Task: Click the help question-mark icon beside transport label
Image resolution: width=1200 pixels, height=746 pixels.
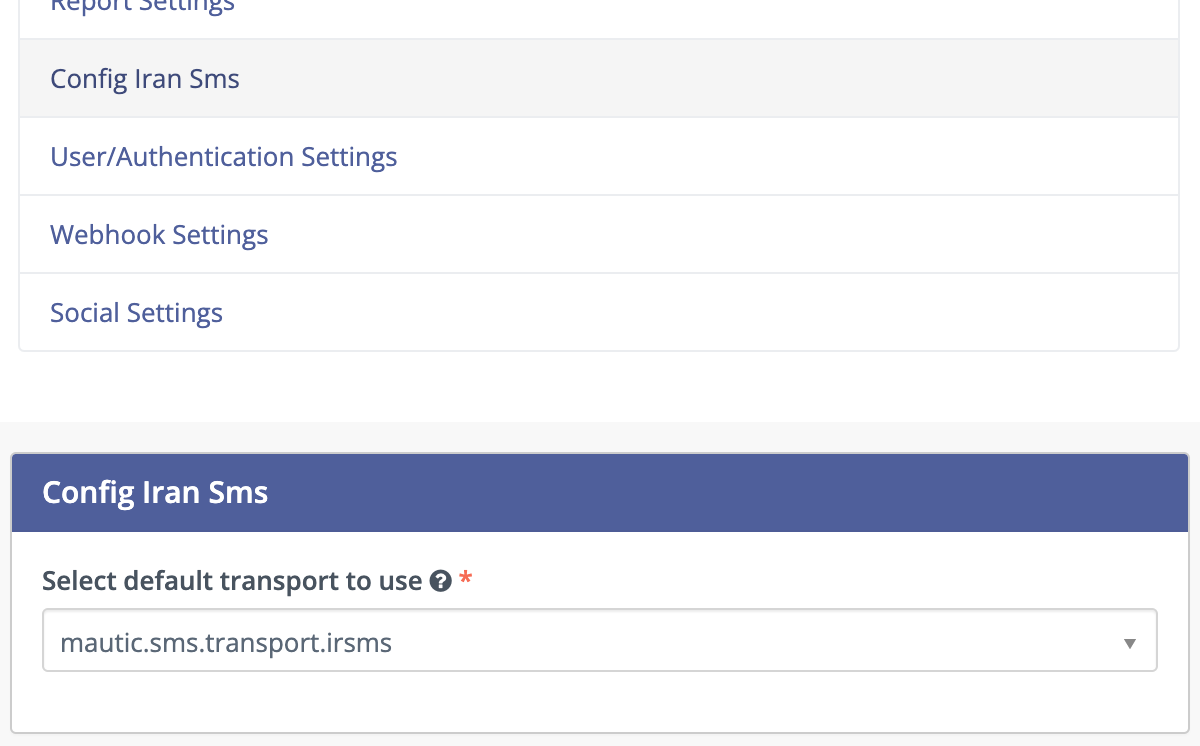Action: tap(440, 581)
